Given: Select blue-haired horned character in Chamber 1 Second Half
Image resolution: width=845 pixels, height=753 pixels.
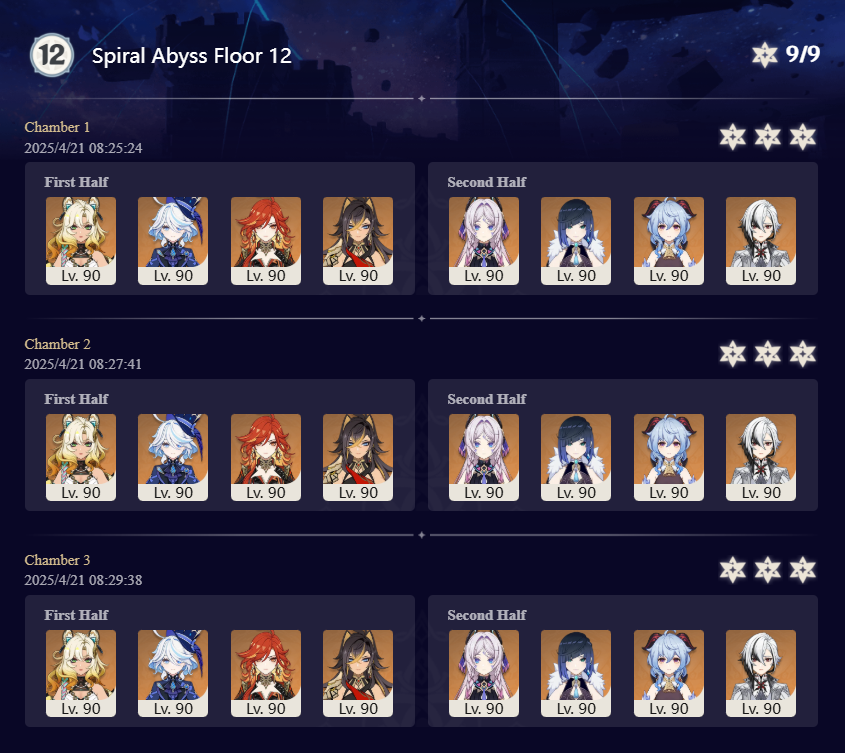Looking at the screenshot, I should [669, 240].
